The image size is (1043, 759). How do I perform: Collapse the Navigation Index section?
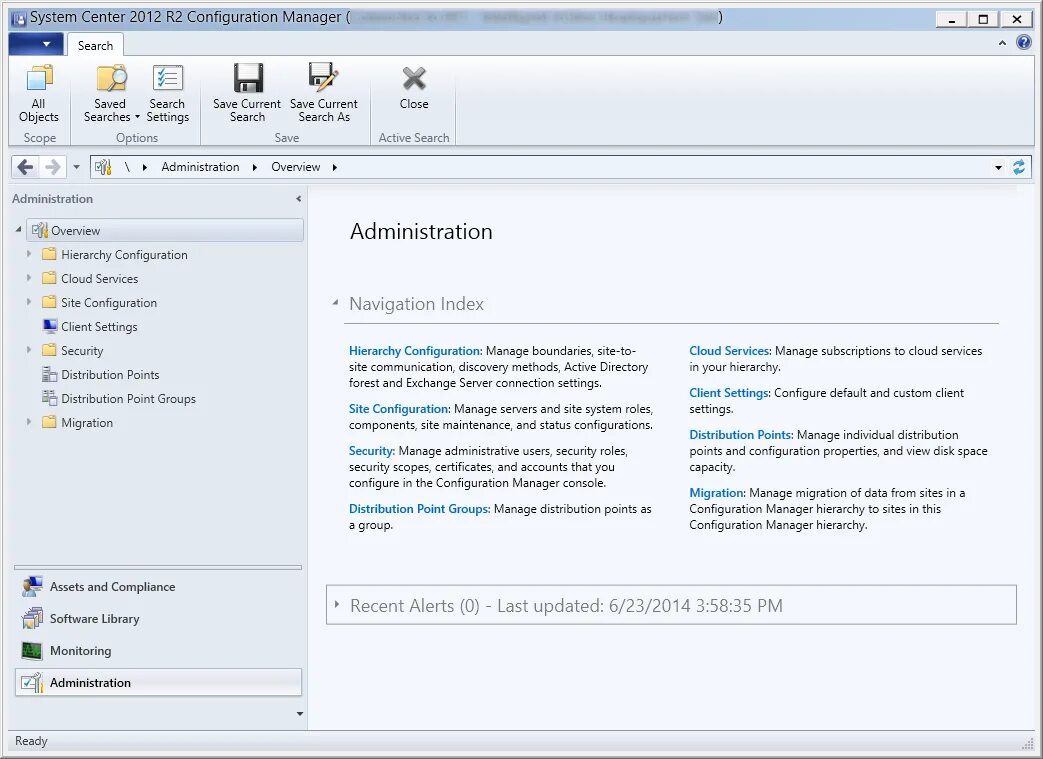(336, 303)
